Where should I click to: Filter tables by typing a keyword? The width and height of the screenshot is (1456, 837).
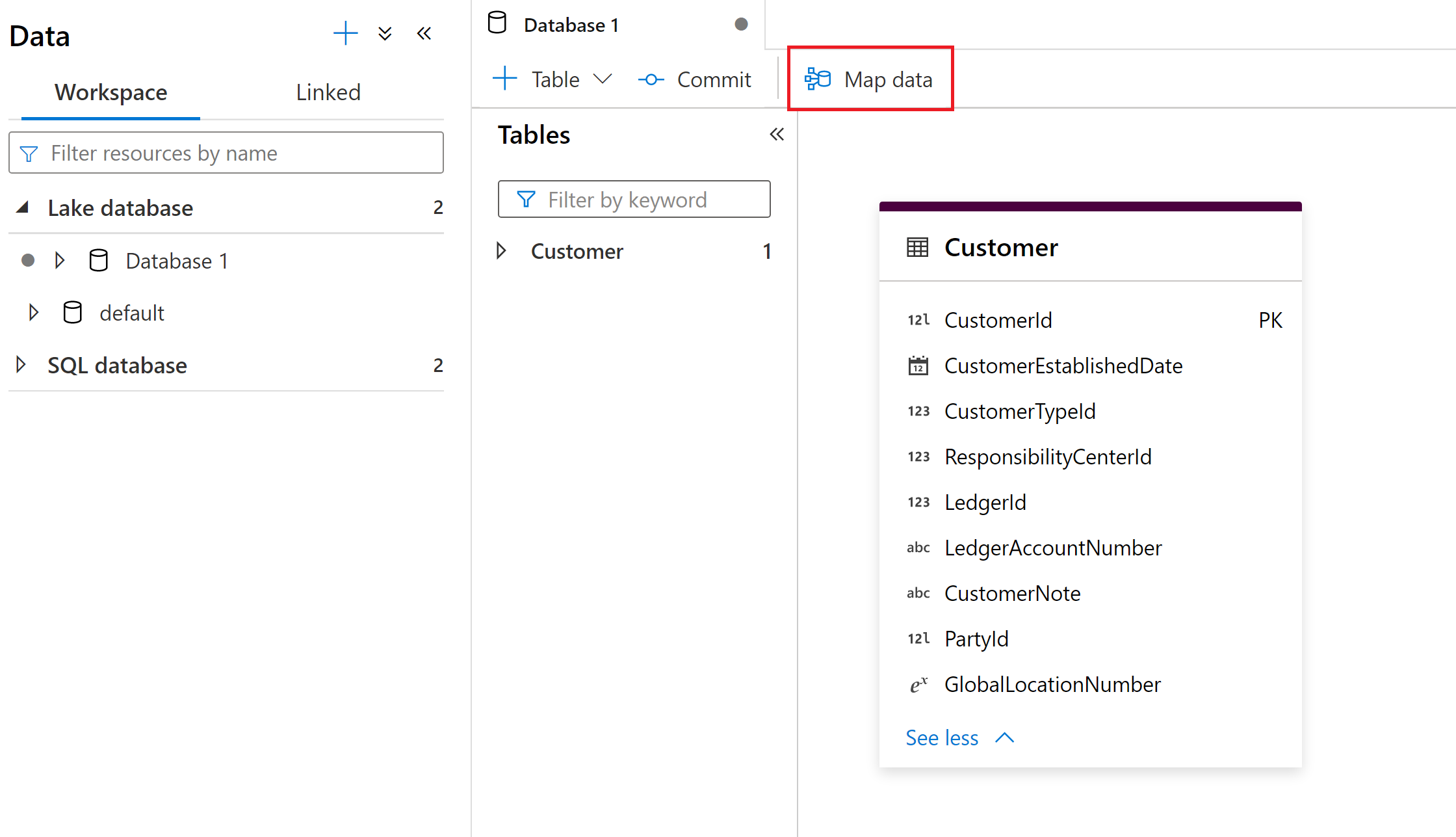(x=635, y=198)
